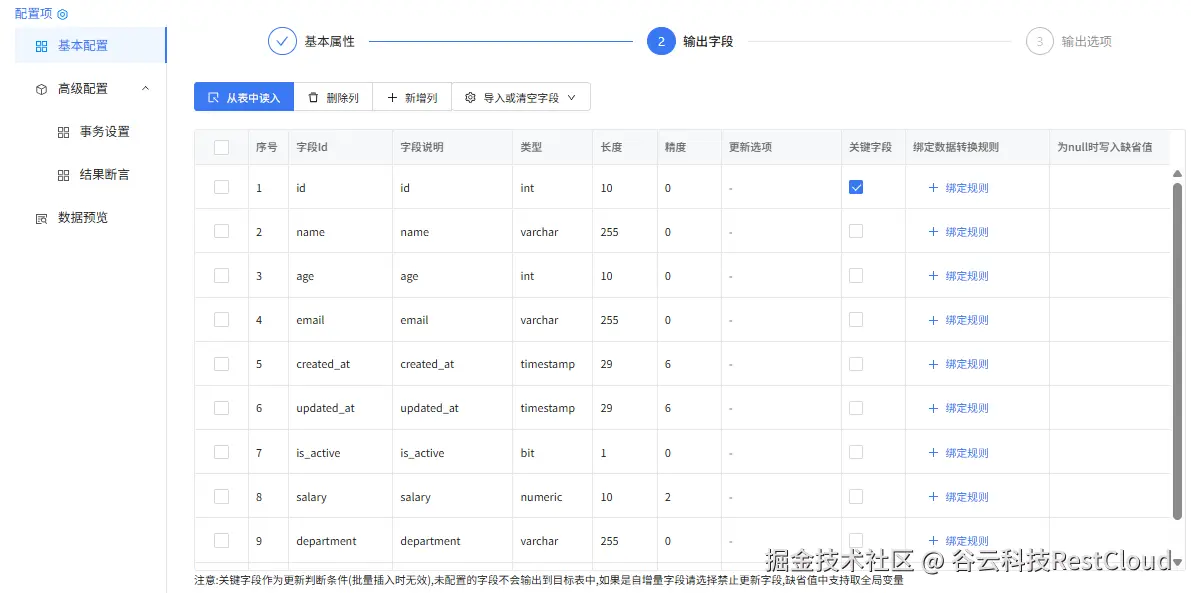Select the row checkbox for is_active

tap(221, 452)
